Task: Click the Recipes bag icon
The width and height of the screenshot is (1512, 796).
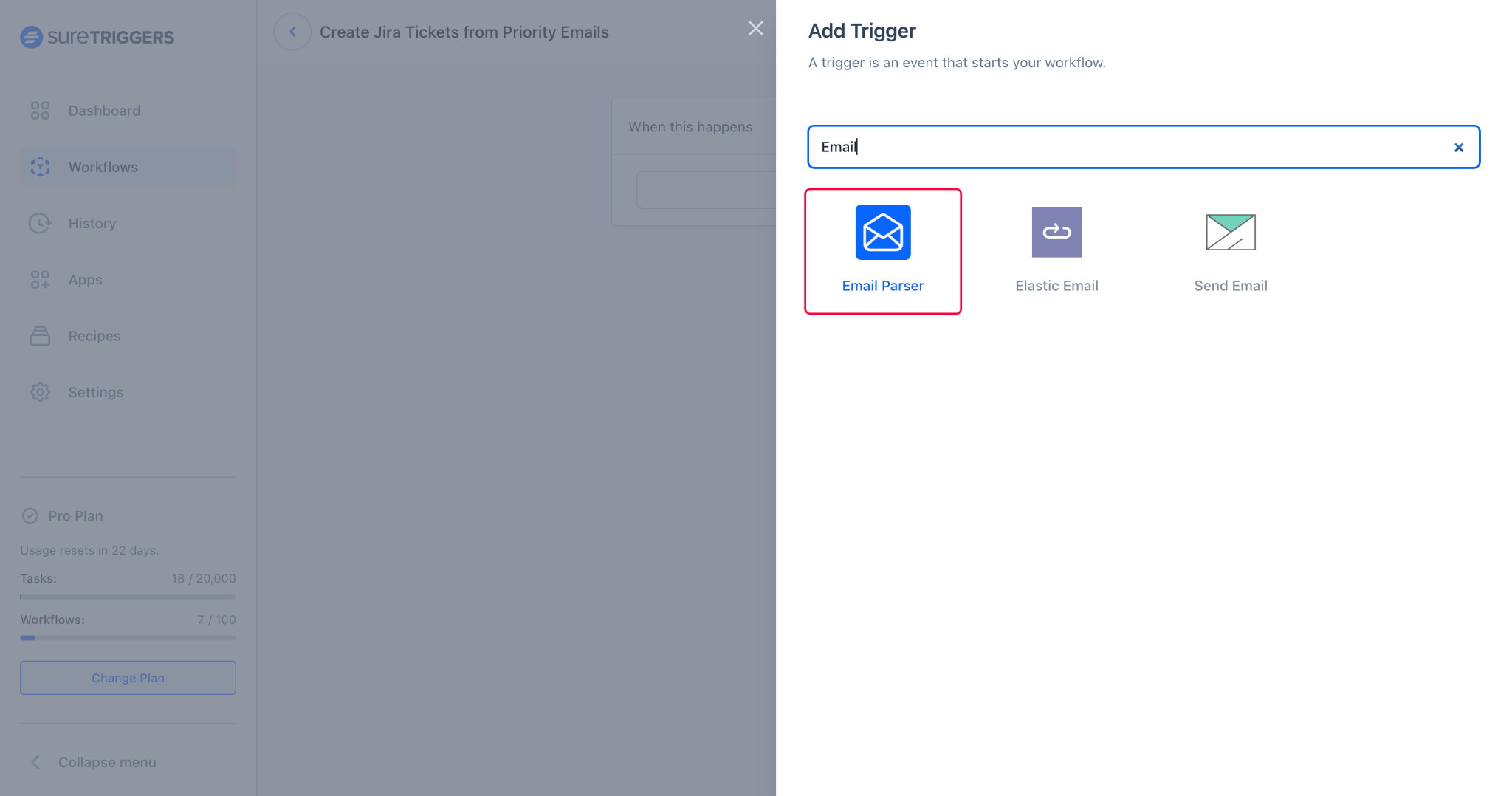Action: click(x=40, y=335)
